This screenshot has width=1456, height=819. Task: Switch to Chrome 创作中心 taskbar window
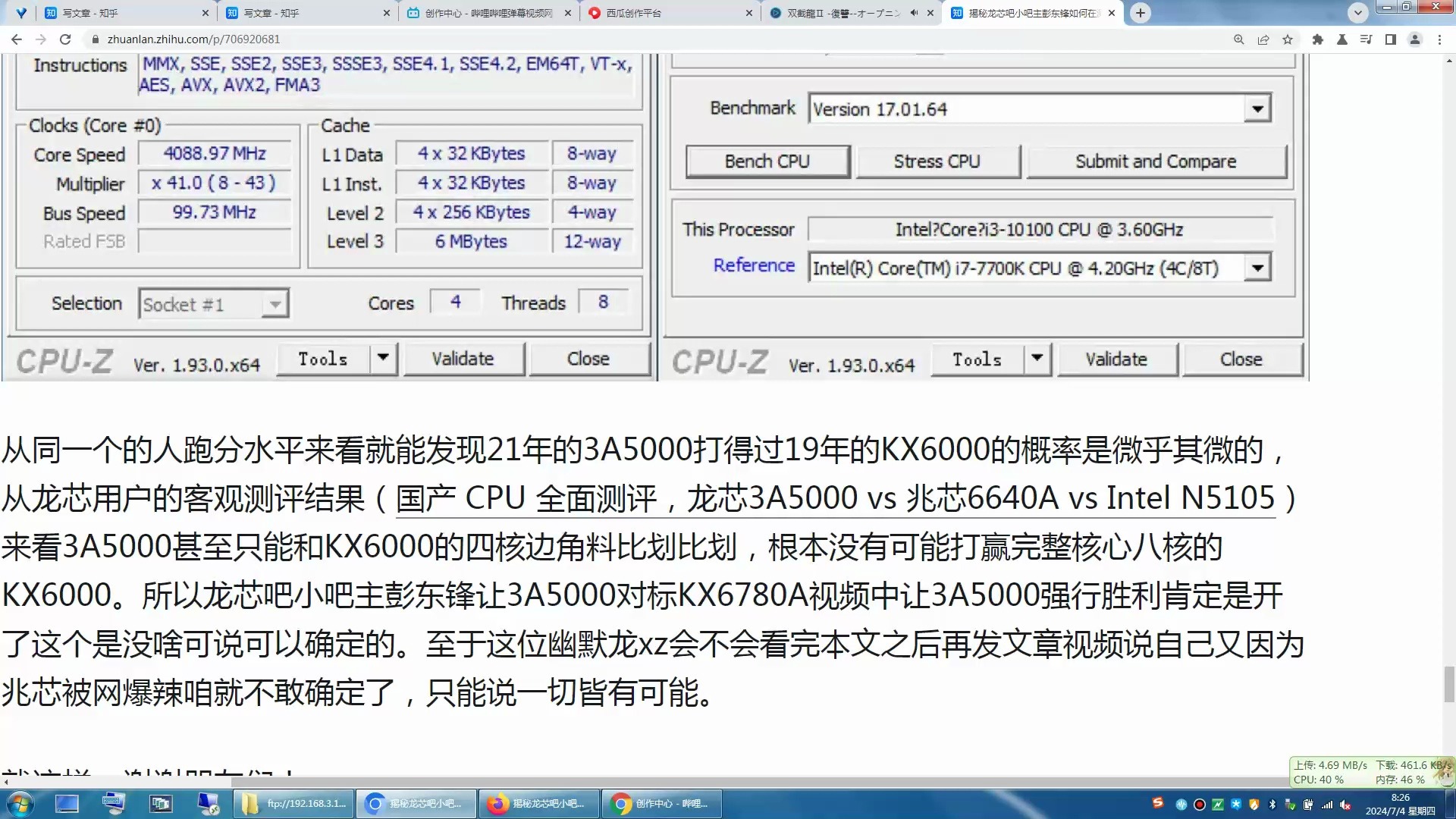pos(662,804)
